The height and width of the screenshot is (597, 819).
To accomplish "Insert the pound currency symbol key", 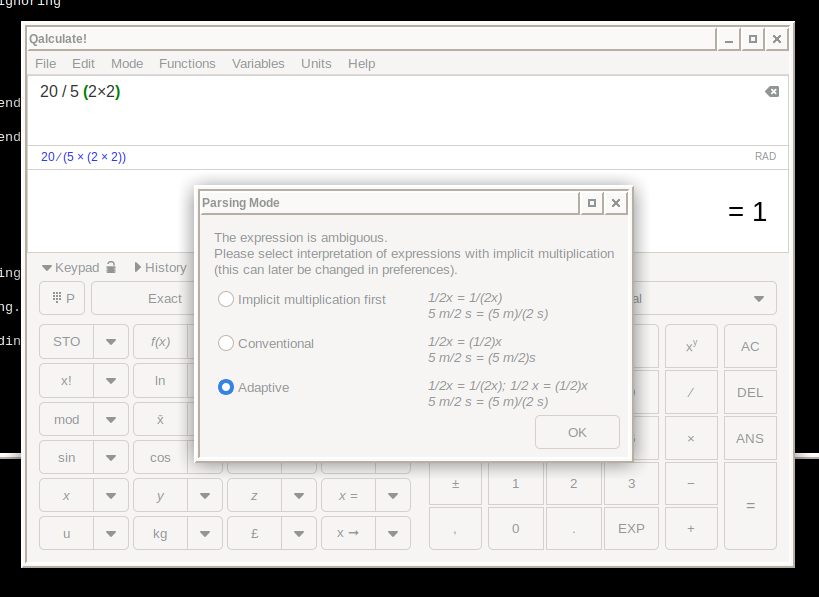I will tap(254, 533).
